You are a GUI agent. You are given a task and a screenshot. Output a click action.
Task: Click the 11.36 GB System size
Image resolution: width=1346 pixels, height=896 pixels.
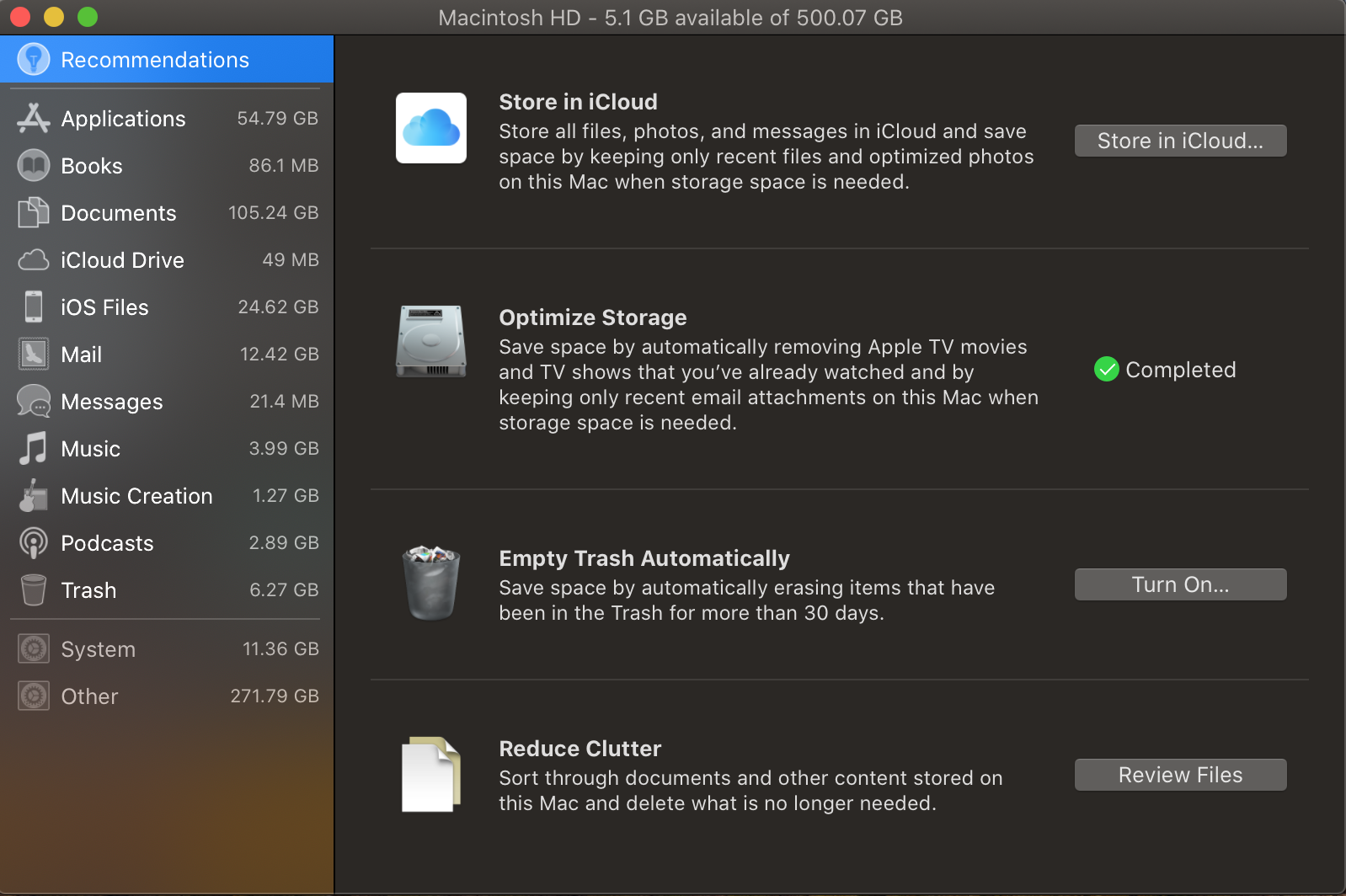point(280,649)
